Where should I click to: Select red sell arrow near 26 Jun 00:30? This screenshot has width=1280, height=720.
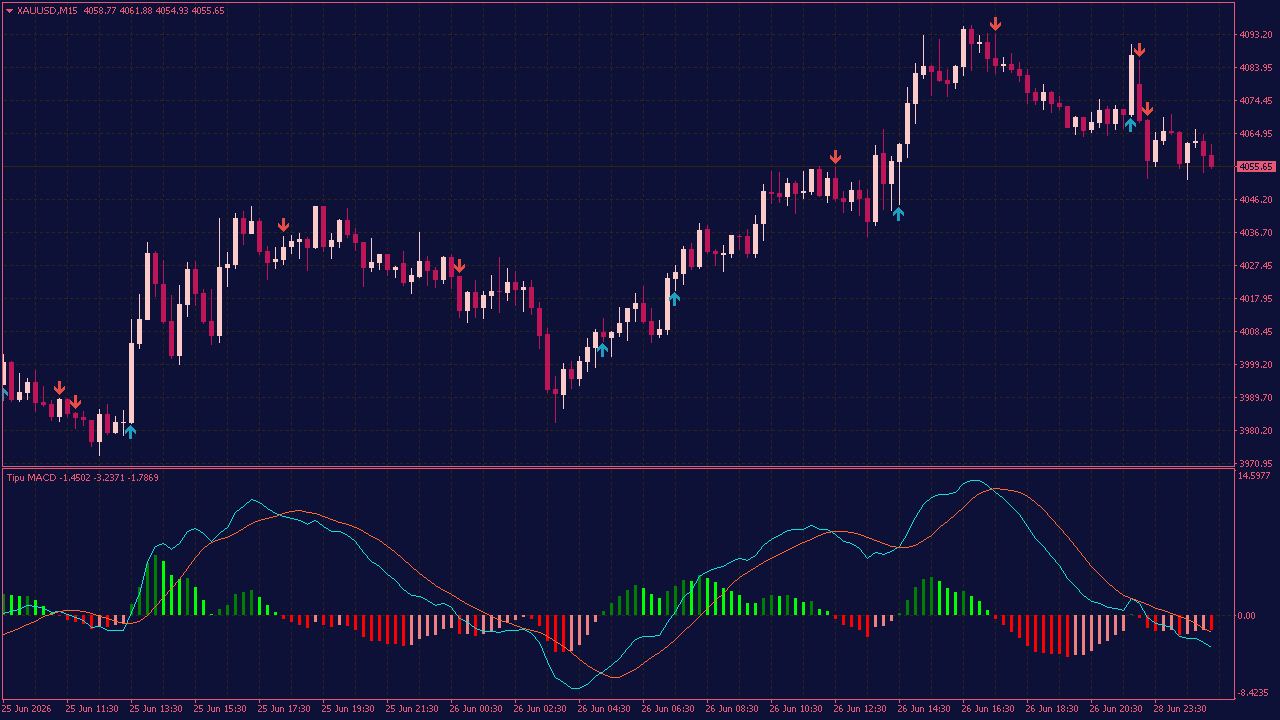tap(459, 267)
